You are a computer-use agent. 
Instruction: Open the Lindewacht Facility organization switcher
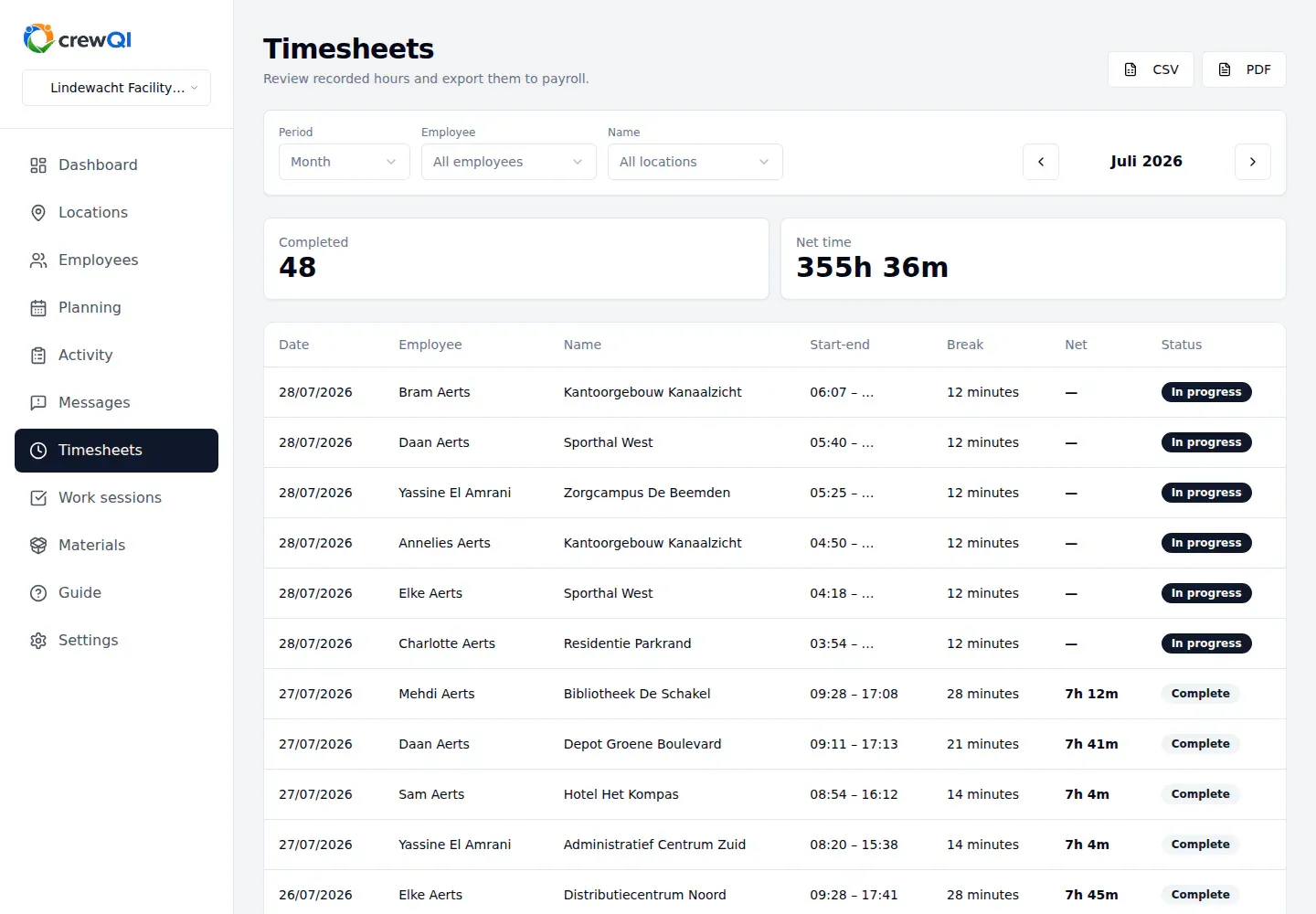(x=116, y=88)
